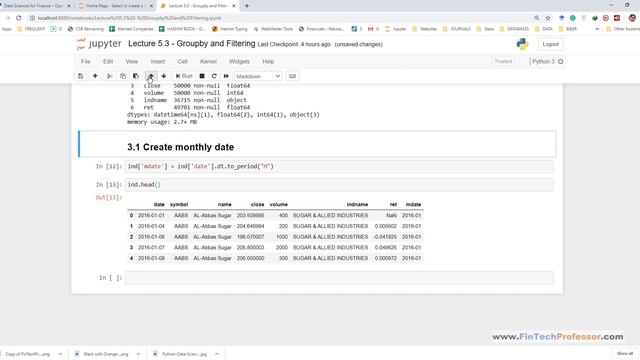Open the Websites bookmarks folder
The width and height of the screenshot is (640, 360).
[x=424, y=29]
